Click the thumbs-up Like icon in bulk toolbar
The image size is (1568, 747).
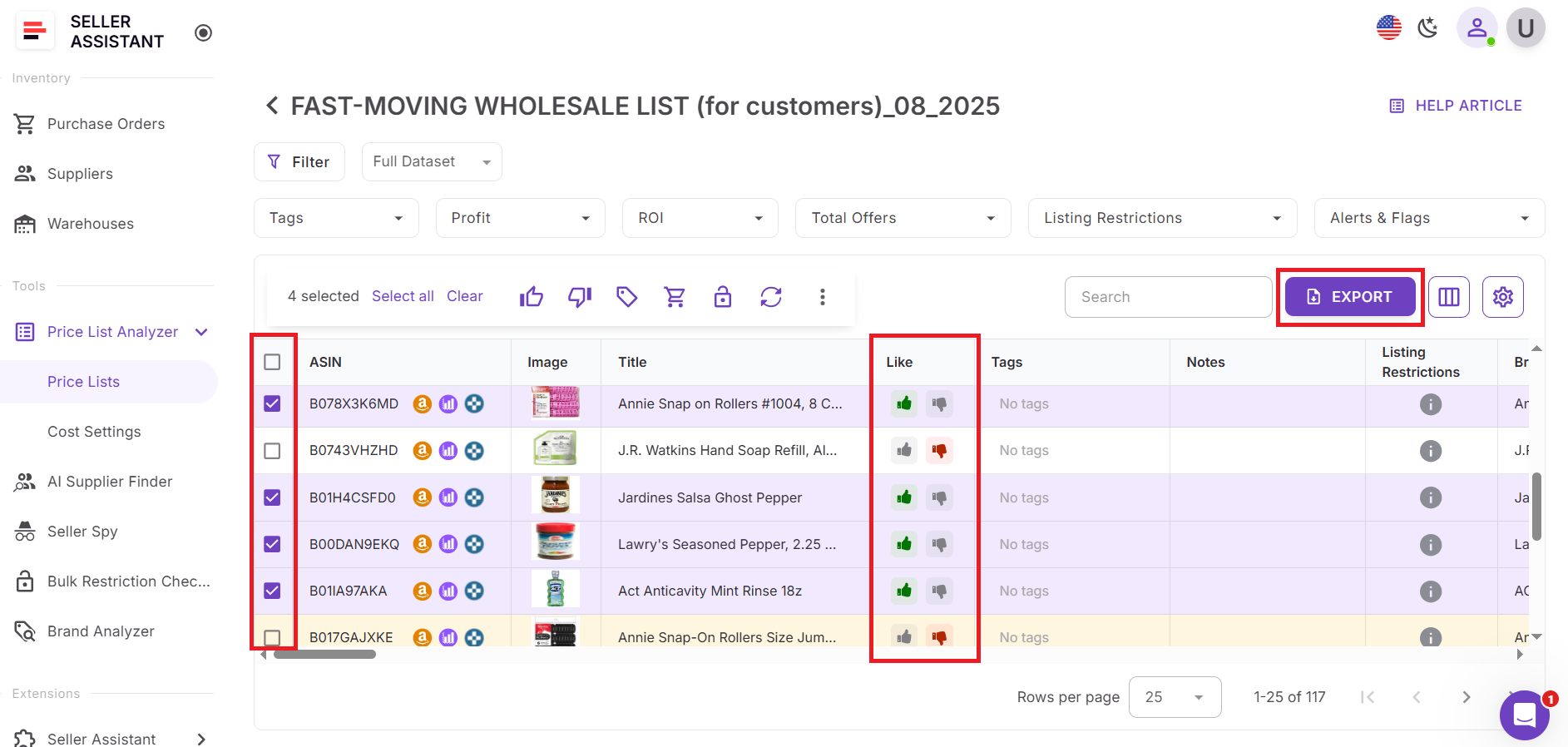[x=531, y=297]
